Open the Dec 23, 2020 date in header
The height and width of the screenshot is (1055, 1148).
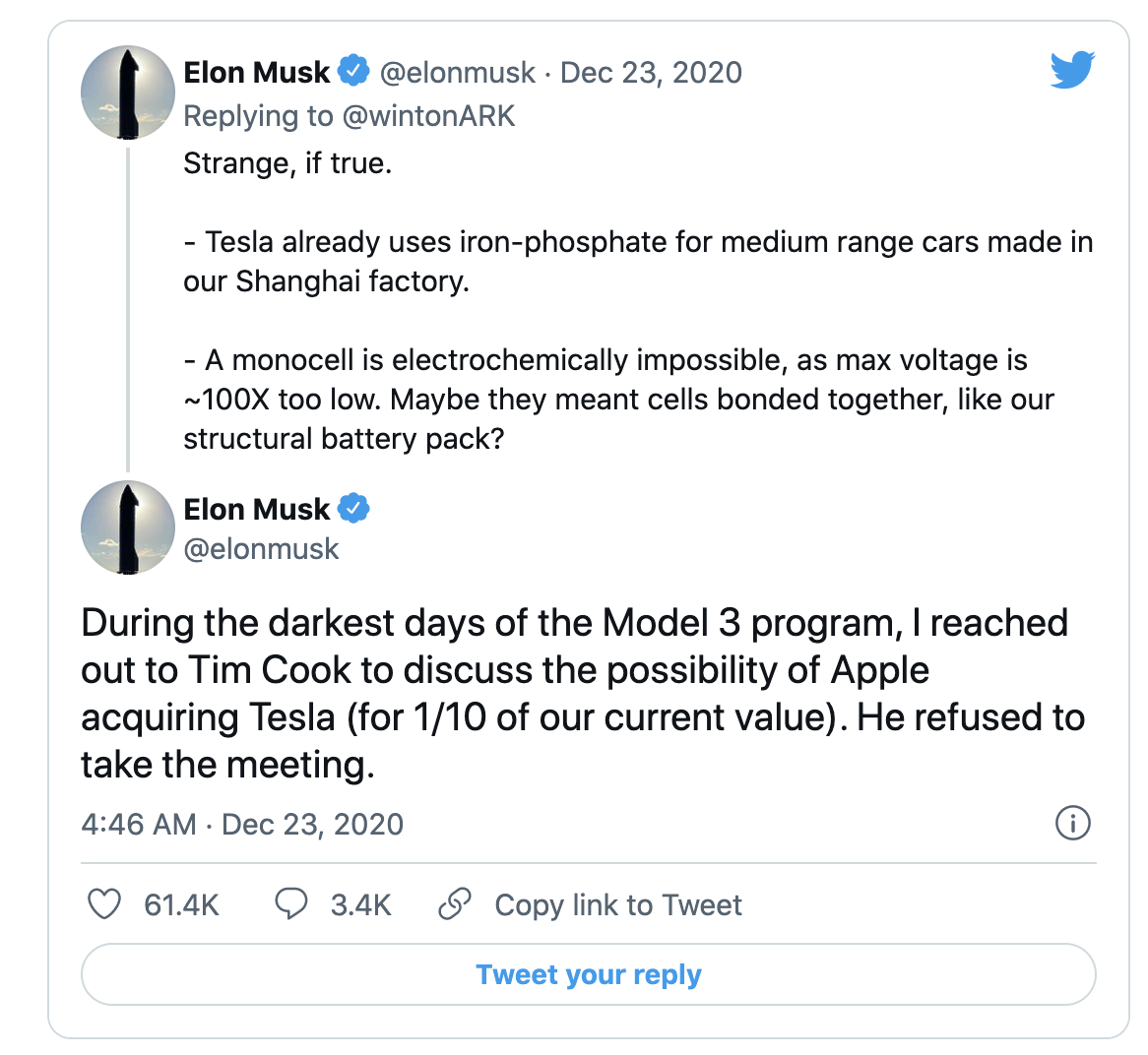(651, 72)
